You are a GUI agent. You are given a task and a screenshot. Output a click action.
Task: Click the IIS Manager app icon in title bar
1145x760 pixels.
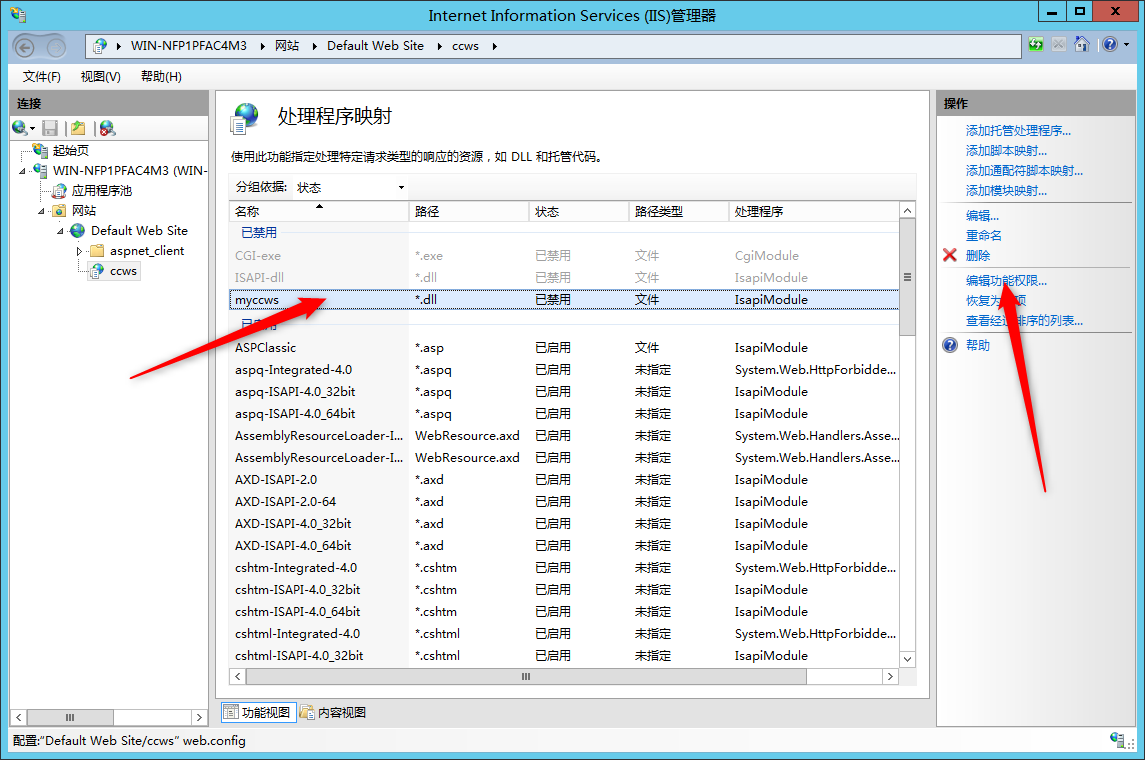point(18,14)
